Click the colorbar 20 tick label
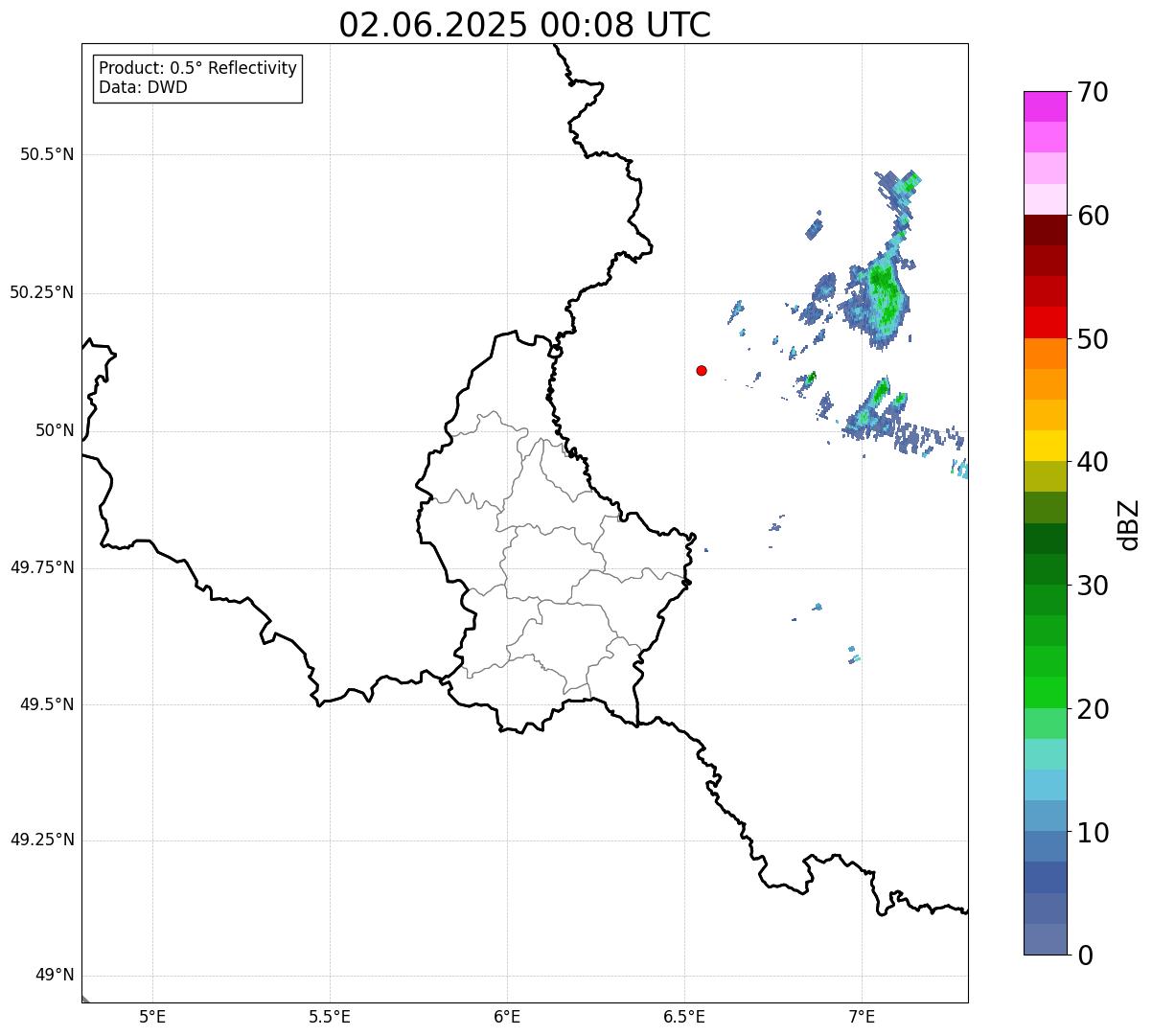 pos(1092,709)
